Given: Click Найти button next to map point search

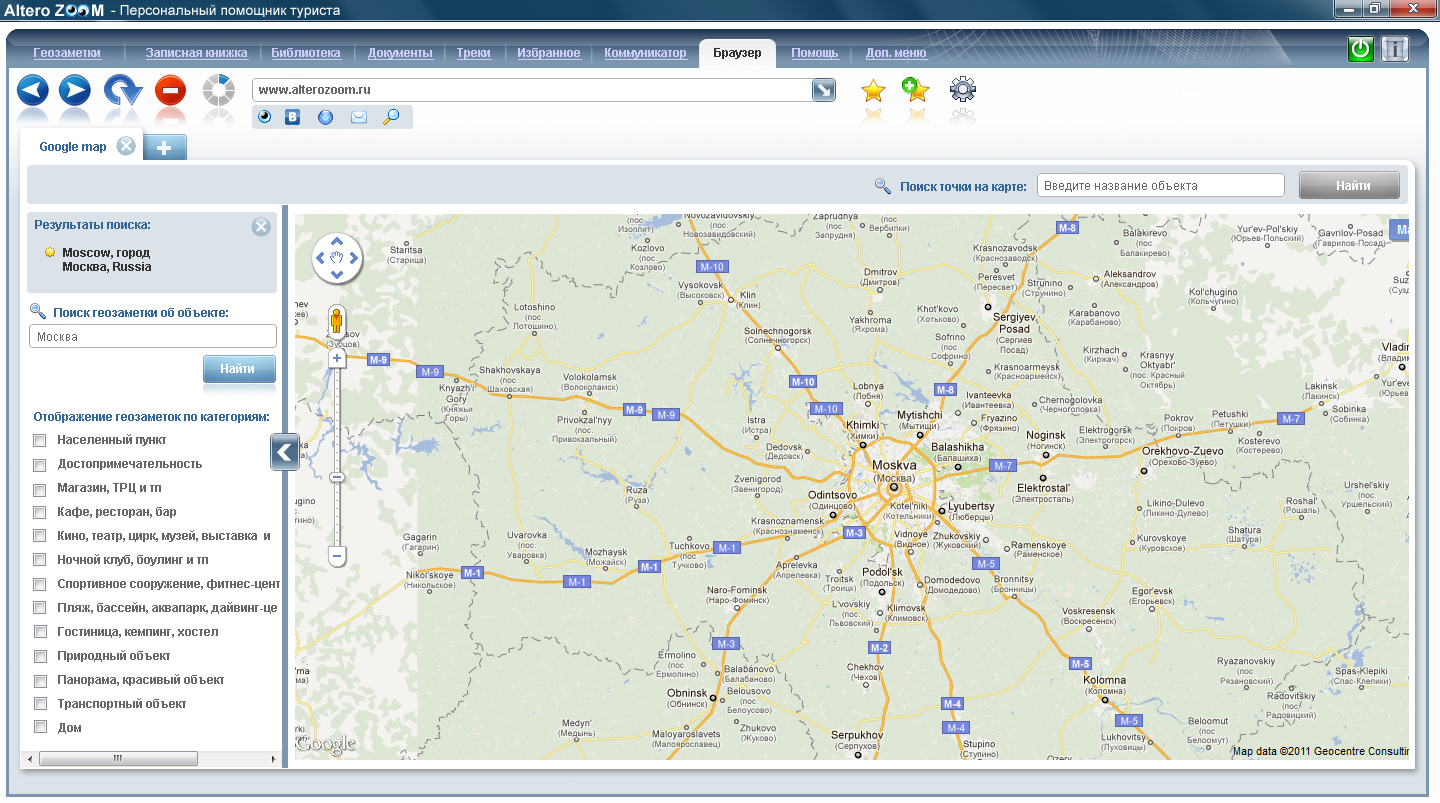Looking at the screenshot, I should tap(1349, 186).
